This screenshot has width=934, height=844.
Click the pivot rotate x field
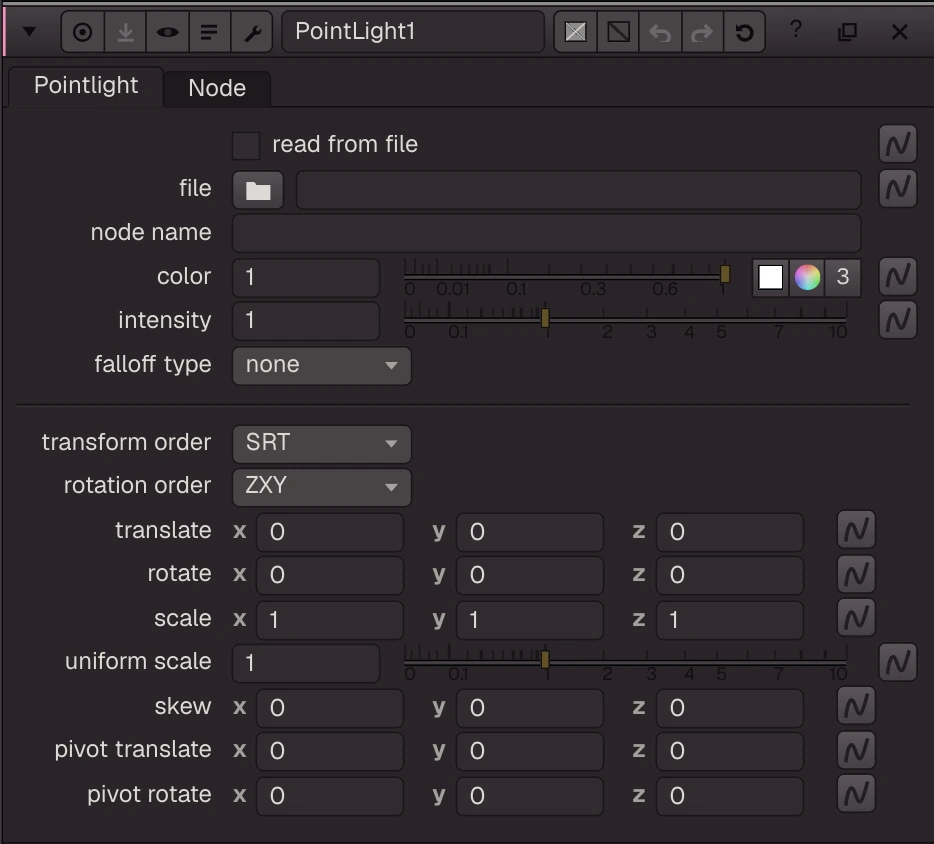330,796
